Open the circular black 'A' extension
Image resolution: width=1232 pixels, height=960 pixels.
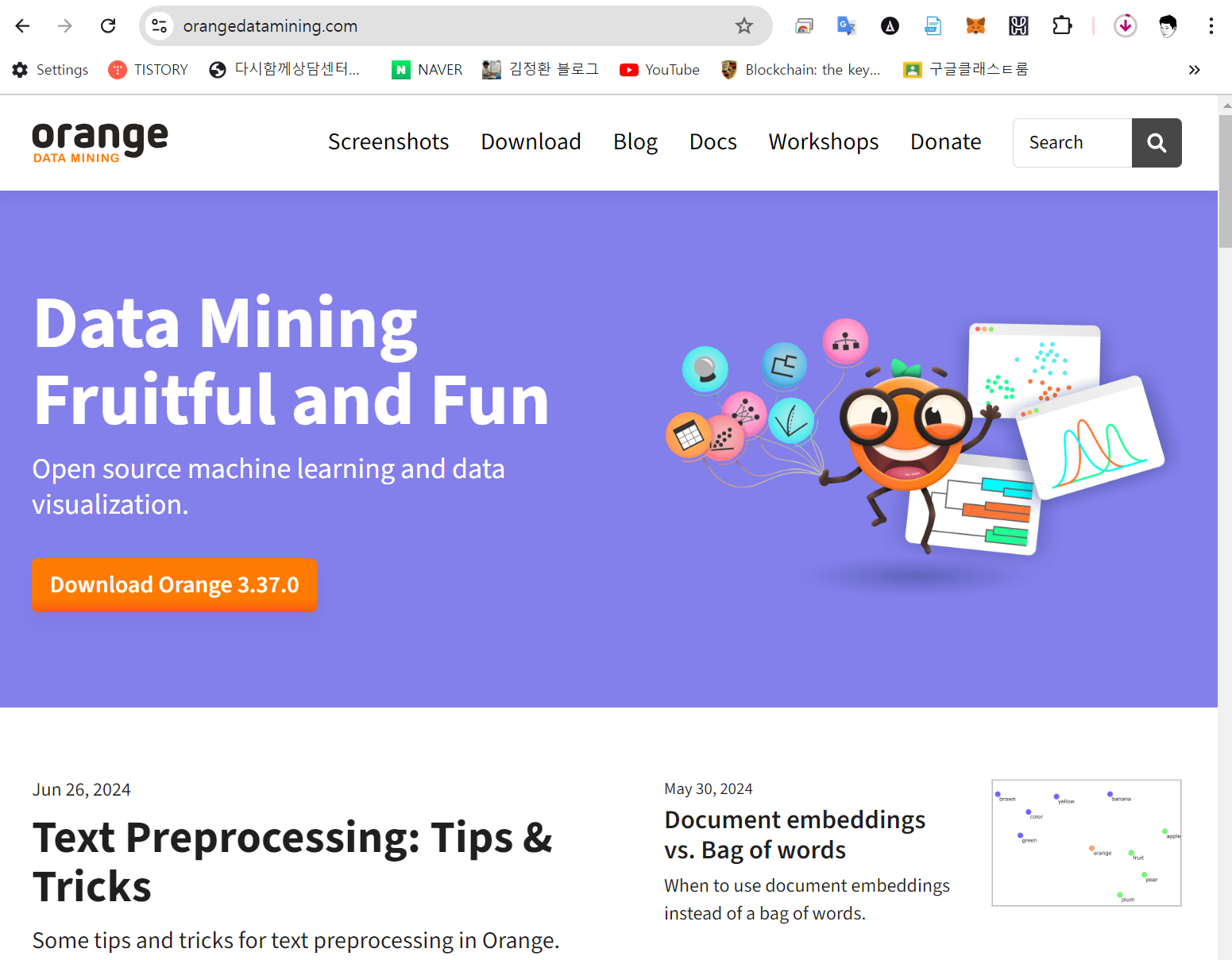890,26
